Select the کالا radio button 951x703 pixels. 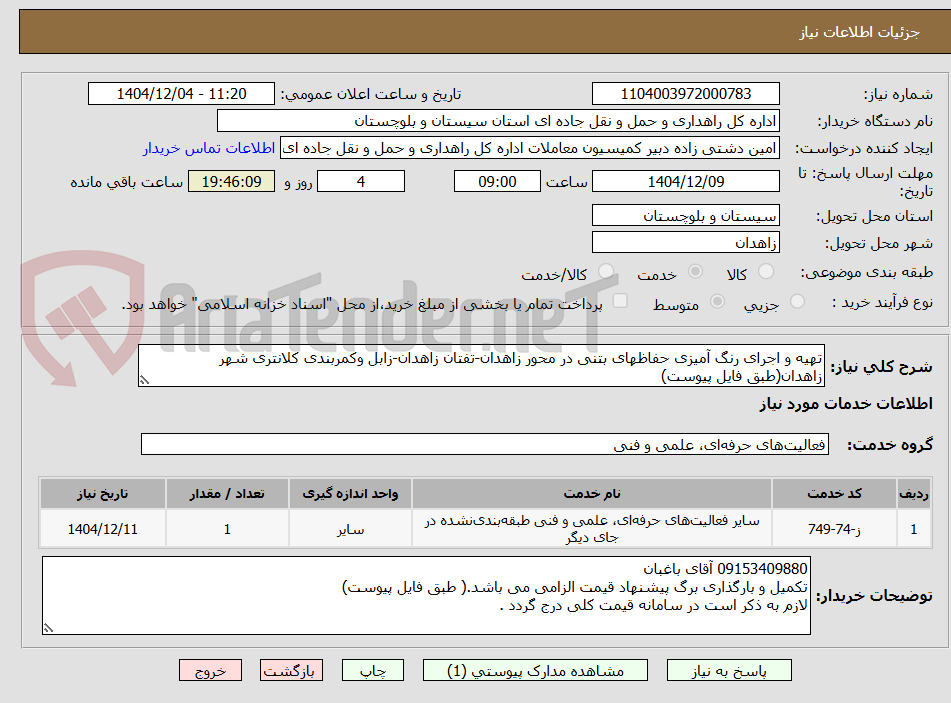[766, 272]
